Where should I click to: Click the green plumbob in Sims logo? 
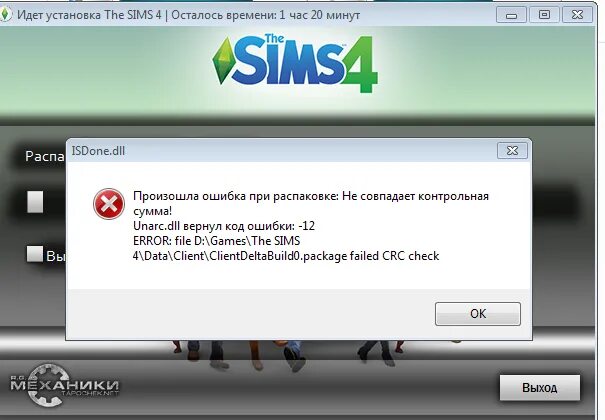pyautogui.click(x=222, y=61)
